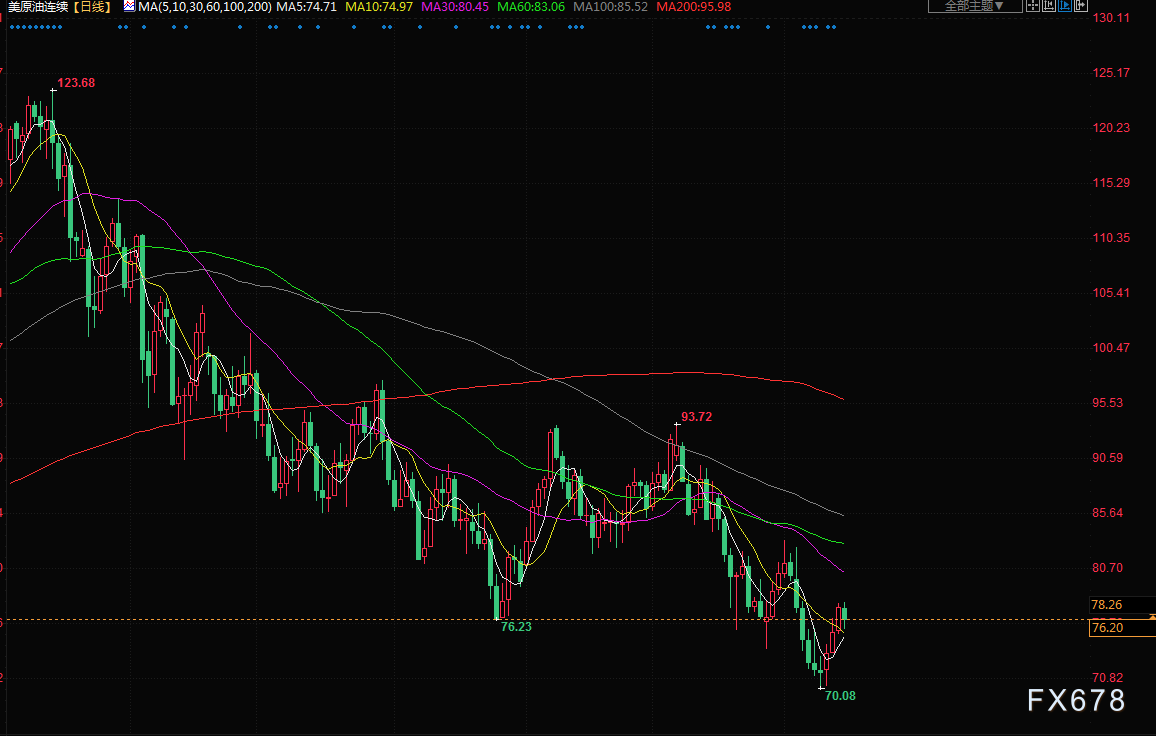Click the orange 76.20 current price tag
This screenshot has width=1156, height=736.
point(1107,628)
